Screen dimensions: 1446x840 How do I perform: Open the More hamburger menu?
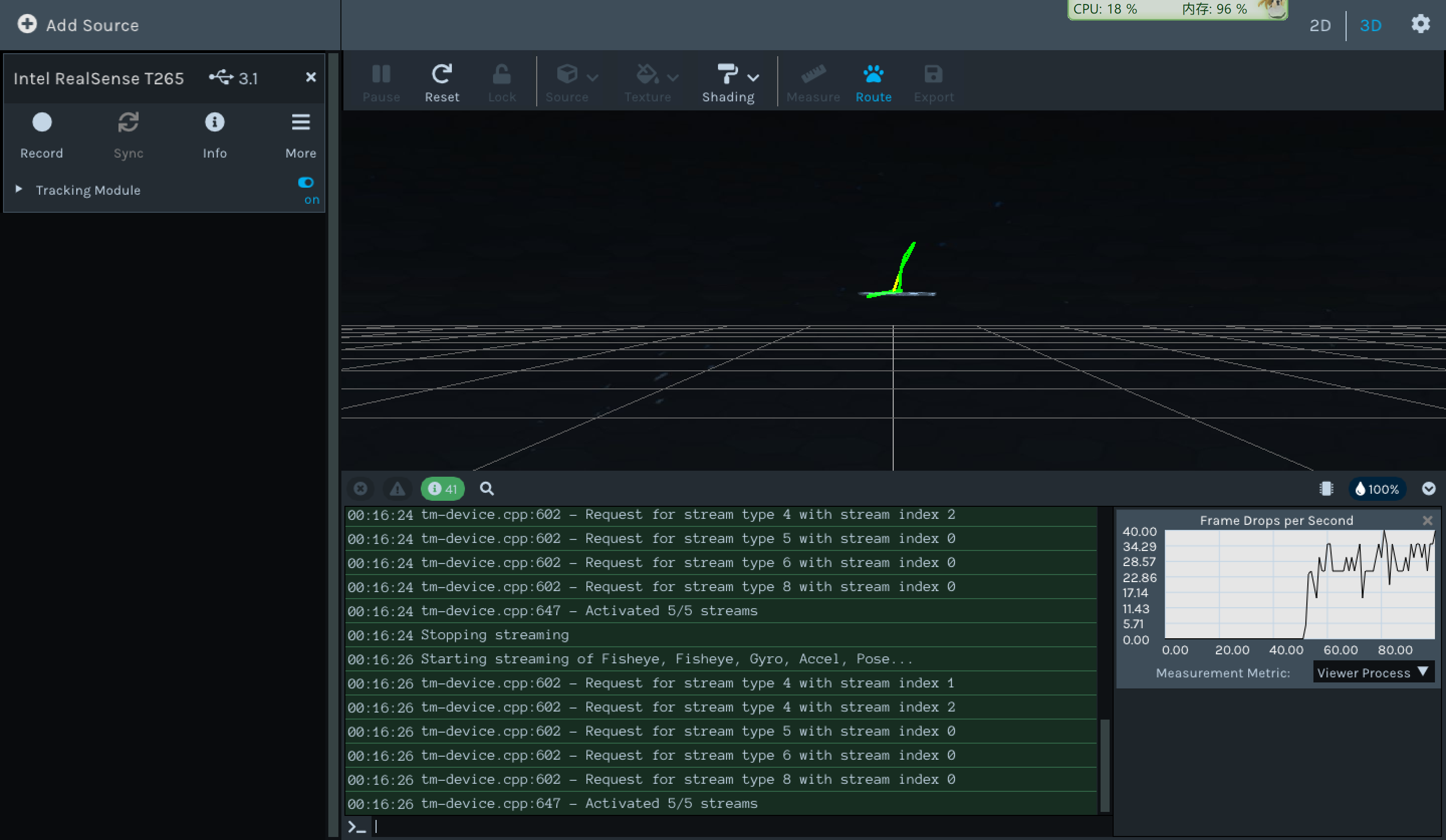(x=301, y=123)
